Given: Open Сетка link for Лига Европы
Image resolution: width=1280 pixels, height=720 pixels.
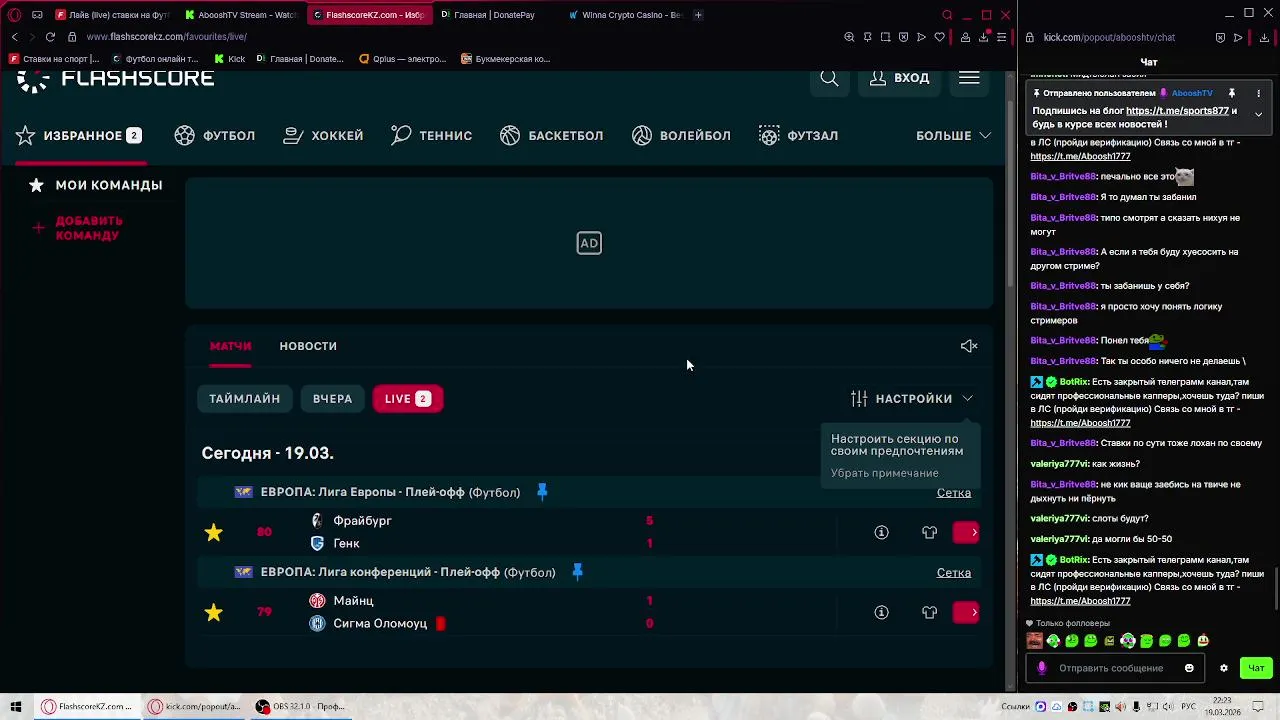Looking at the screenshot, I should click(954, 493).
